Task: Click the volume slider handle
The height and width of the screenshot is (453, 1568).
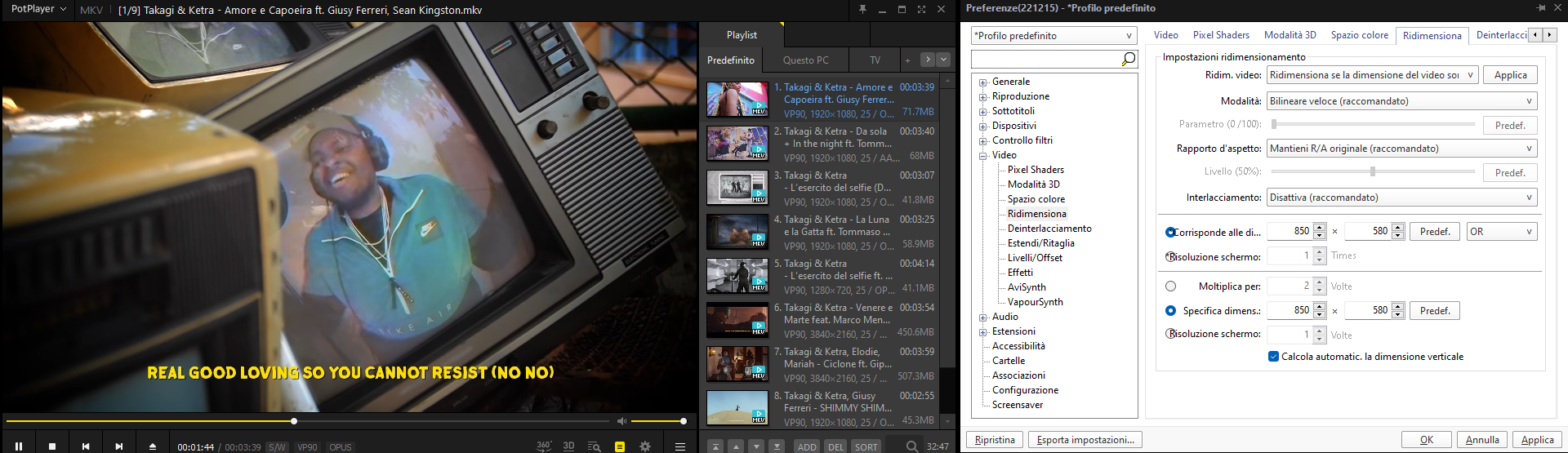Action: point(684,421)
